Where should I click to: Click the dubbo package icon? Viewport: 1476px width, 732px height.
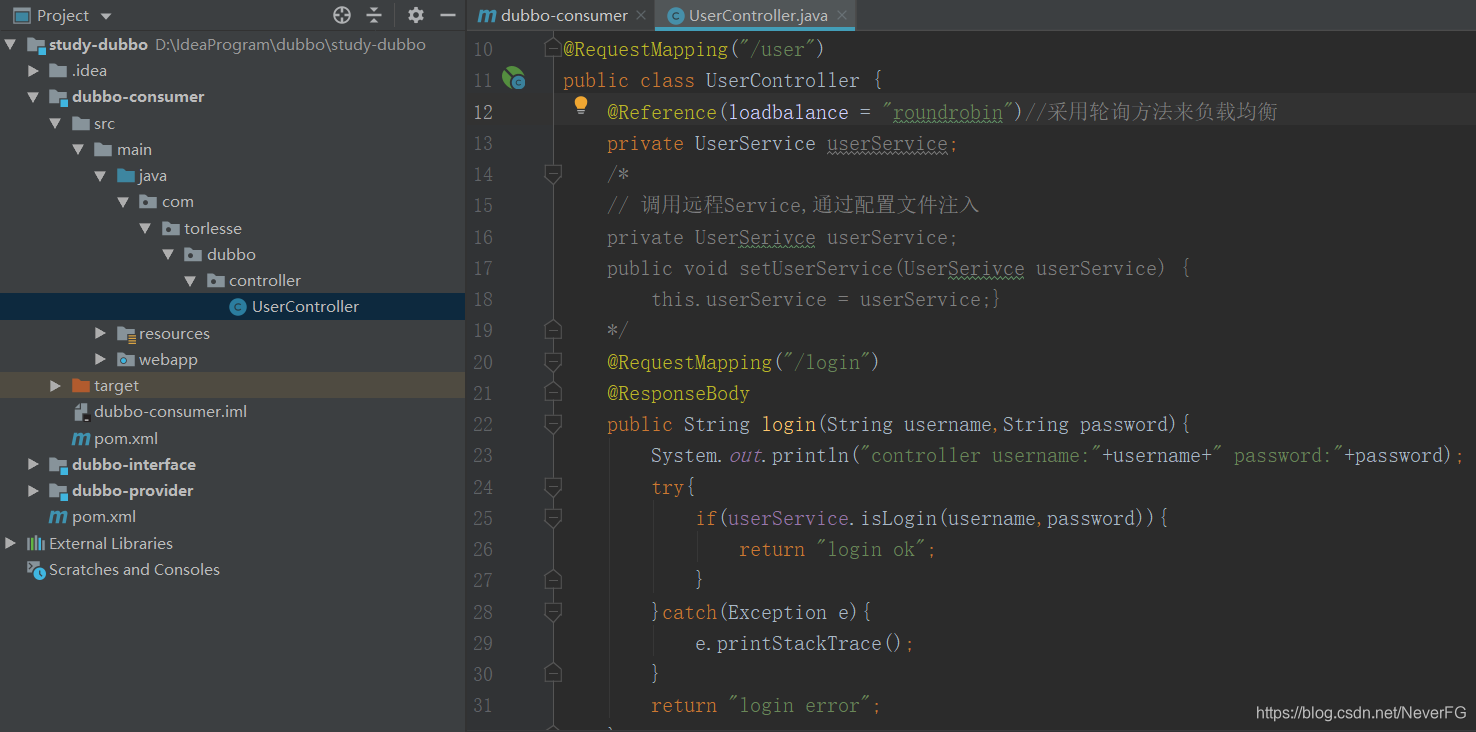193,255
